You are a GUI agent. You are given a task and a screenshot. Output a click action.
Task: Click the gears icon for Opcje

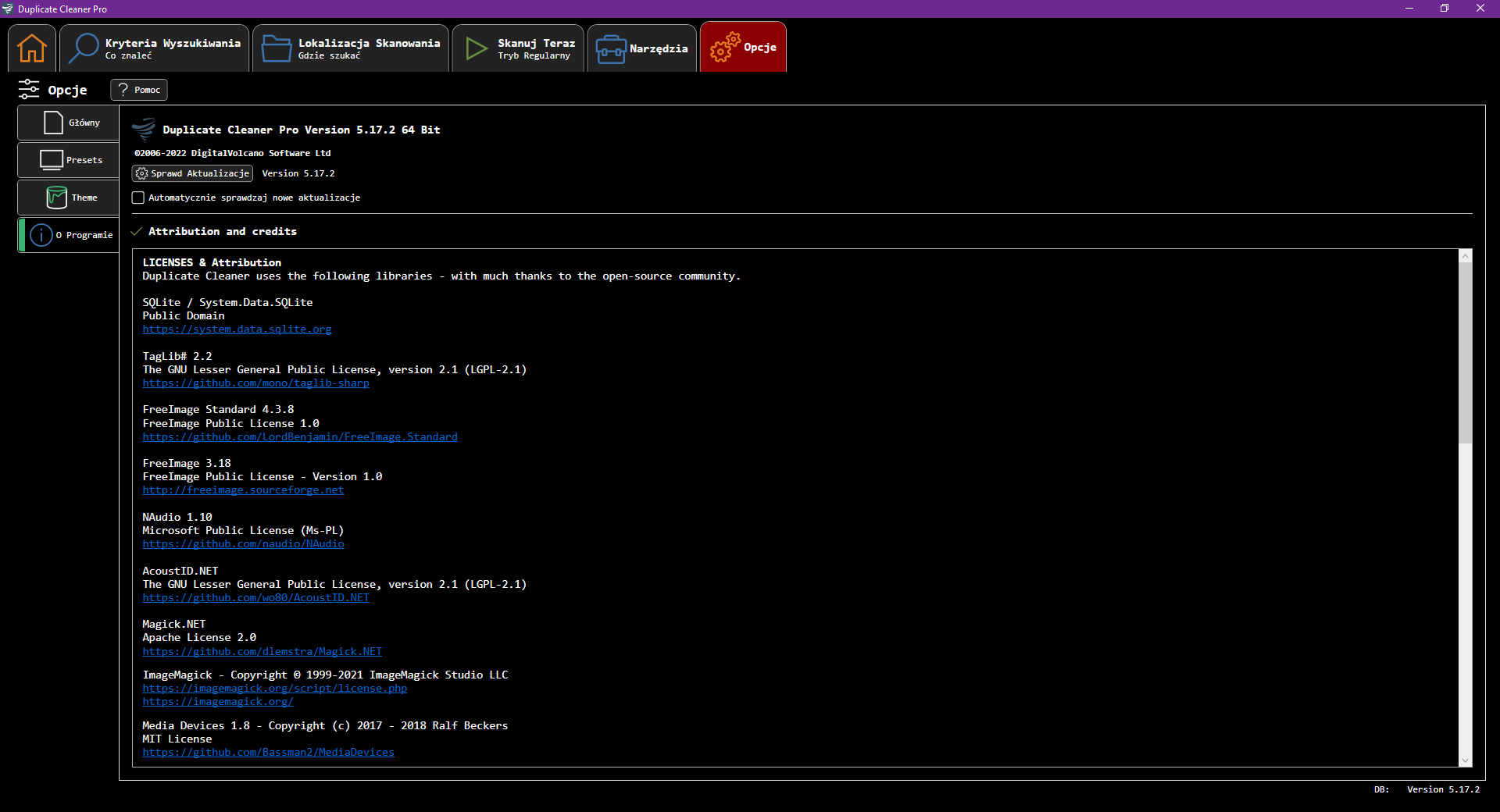click(x=724, y=48)
